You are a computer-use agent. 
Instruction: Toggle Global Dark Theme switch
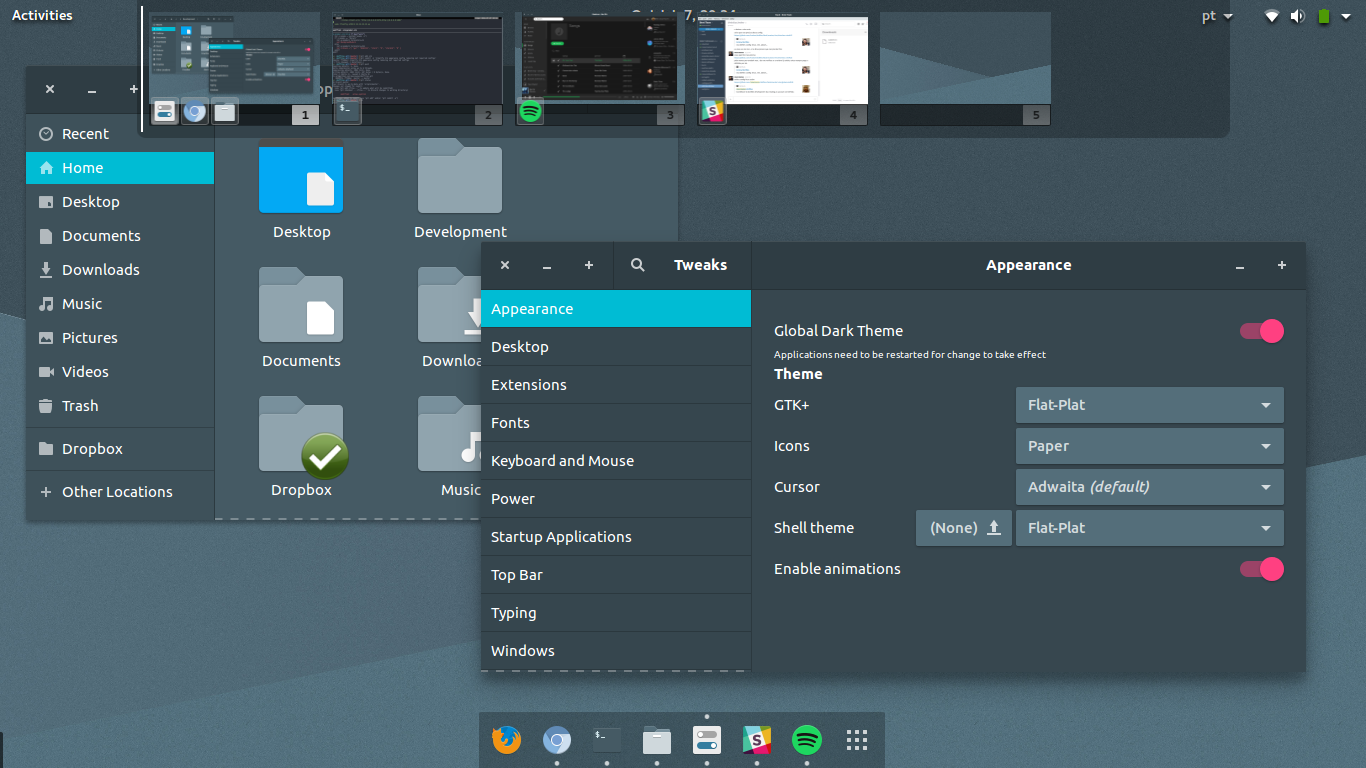click(x=1262, y=331)
